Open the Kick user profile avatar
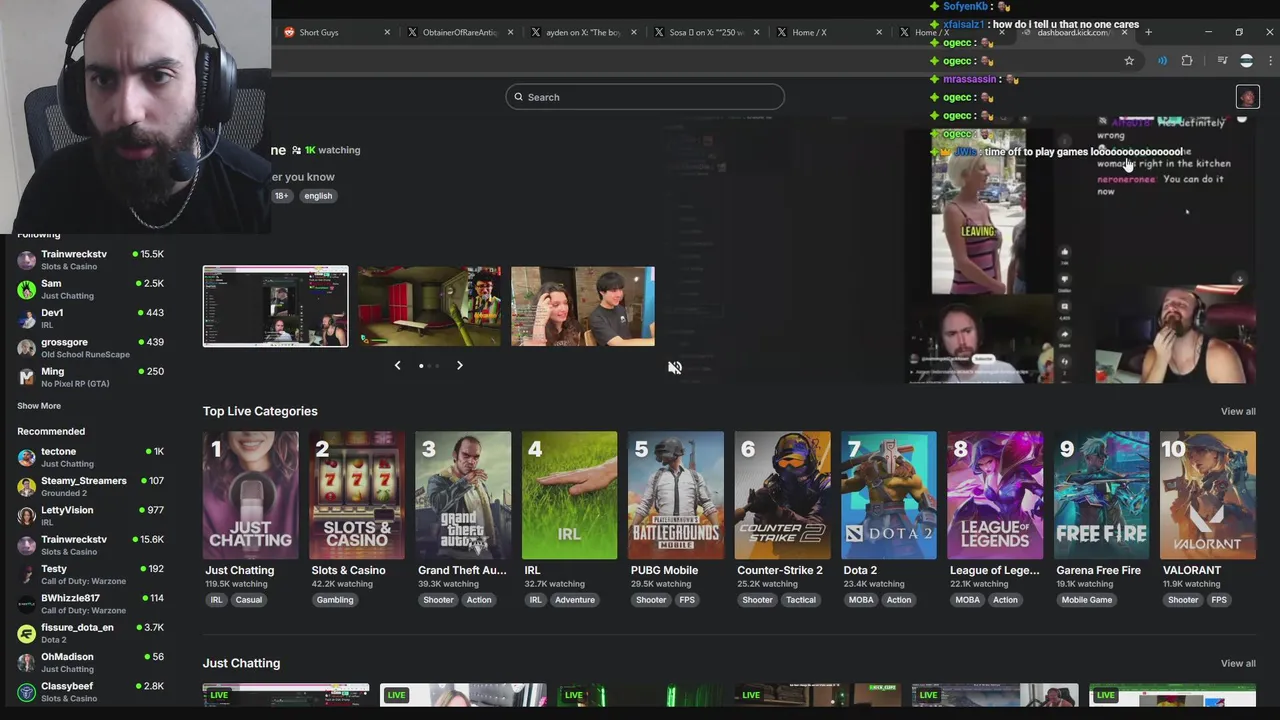 pyautogui.click(x=1247, y=97)
